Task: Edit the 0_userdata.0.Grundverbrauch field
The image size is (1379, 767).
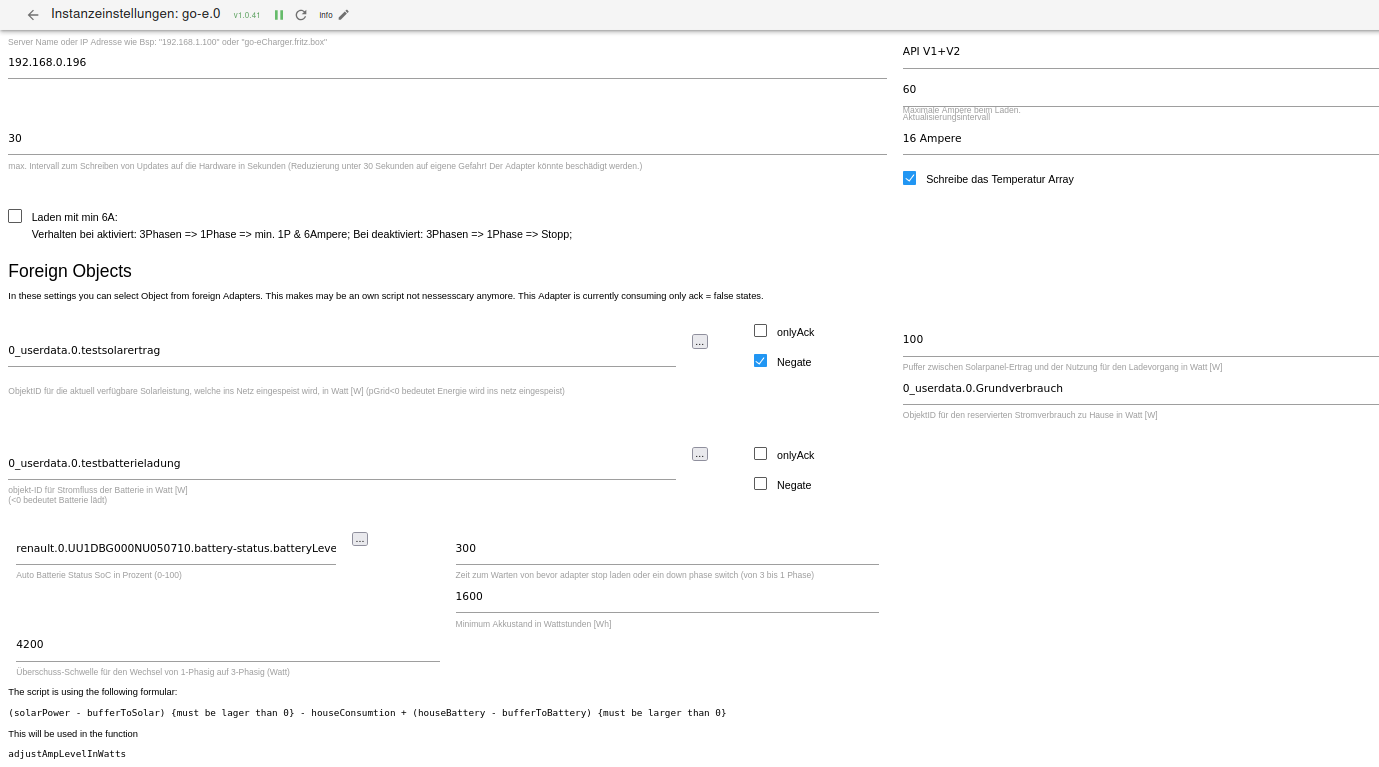Action: (x=1140, y=389)
